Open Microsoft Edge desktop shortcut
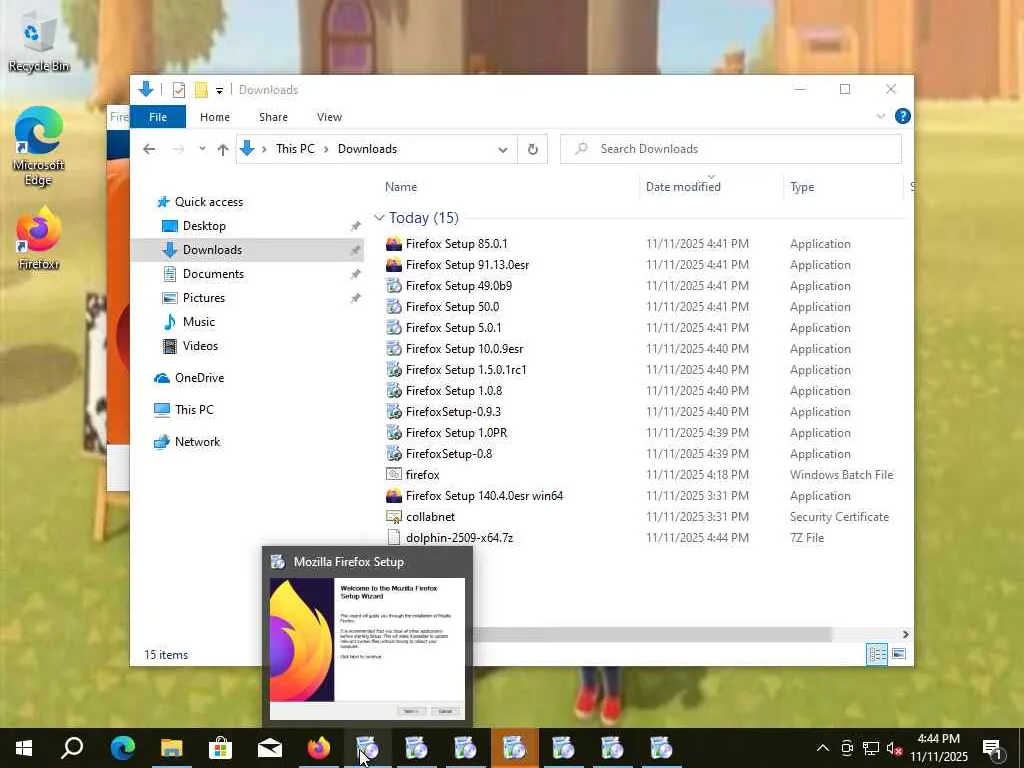The height and width of the screenshot is (768, 1024). (39, 146)
